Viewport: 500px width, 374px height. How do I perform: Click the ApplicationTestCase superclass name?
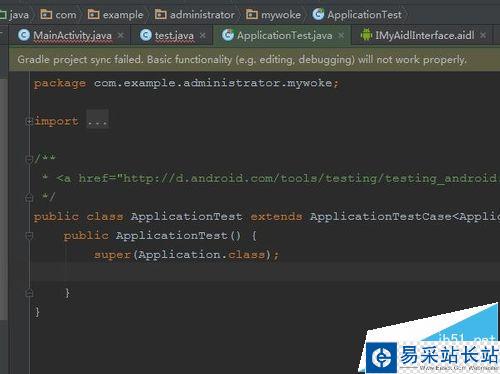coord(381,216)
